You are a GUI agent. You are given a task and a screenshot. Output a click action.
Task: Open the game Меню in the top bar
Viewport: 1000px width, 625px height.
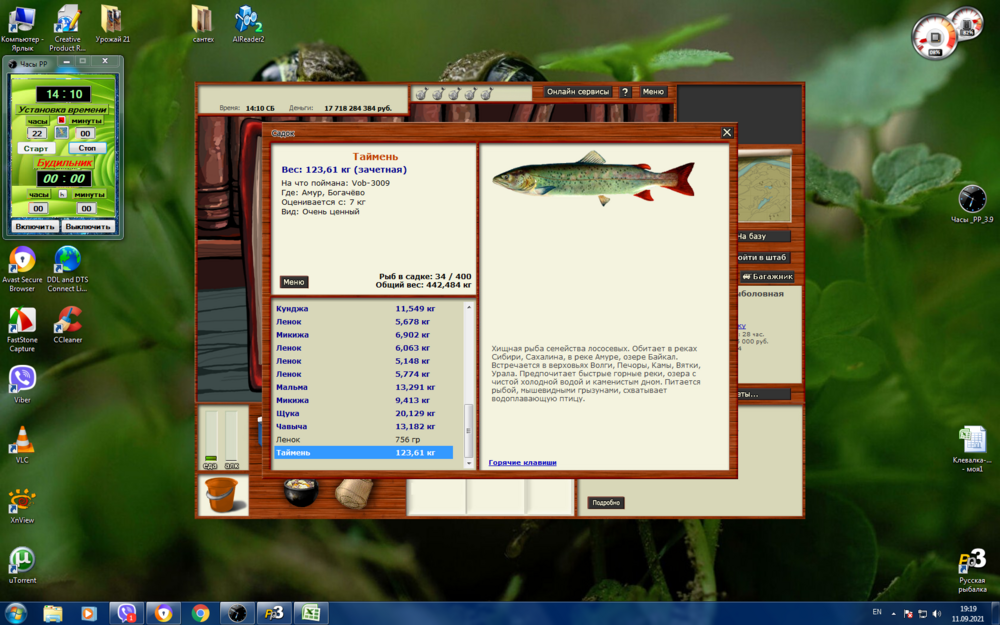pyautogui.click(x=653, y=90)
